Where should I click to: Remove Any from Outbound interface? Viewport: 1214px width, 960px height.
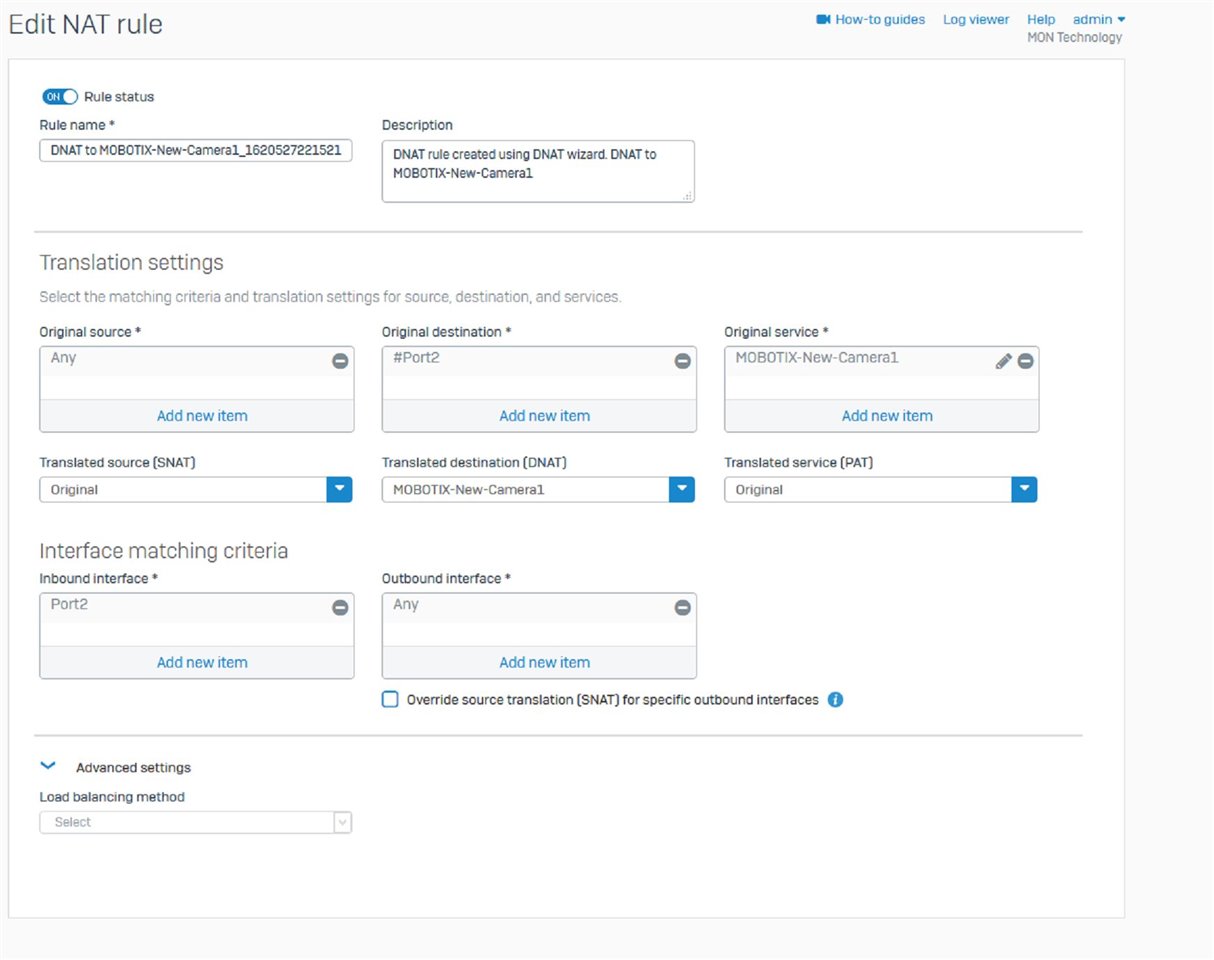tap(682, 607)
